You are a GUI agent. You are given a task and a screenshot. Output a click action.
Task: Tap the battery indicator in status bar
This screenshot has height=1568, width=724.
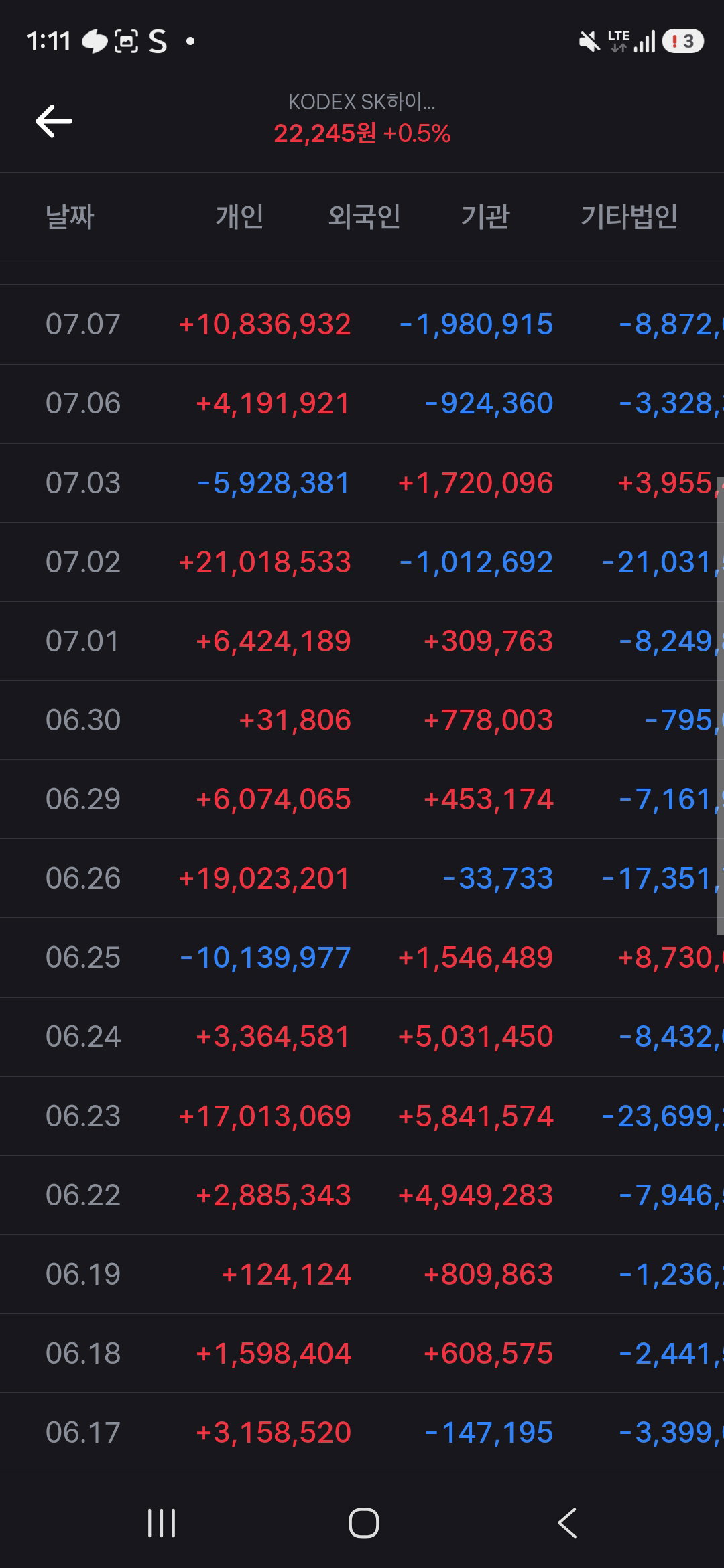click(682, 42)
